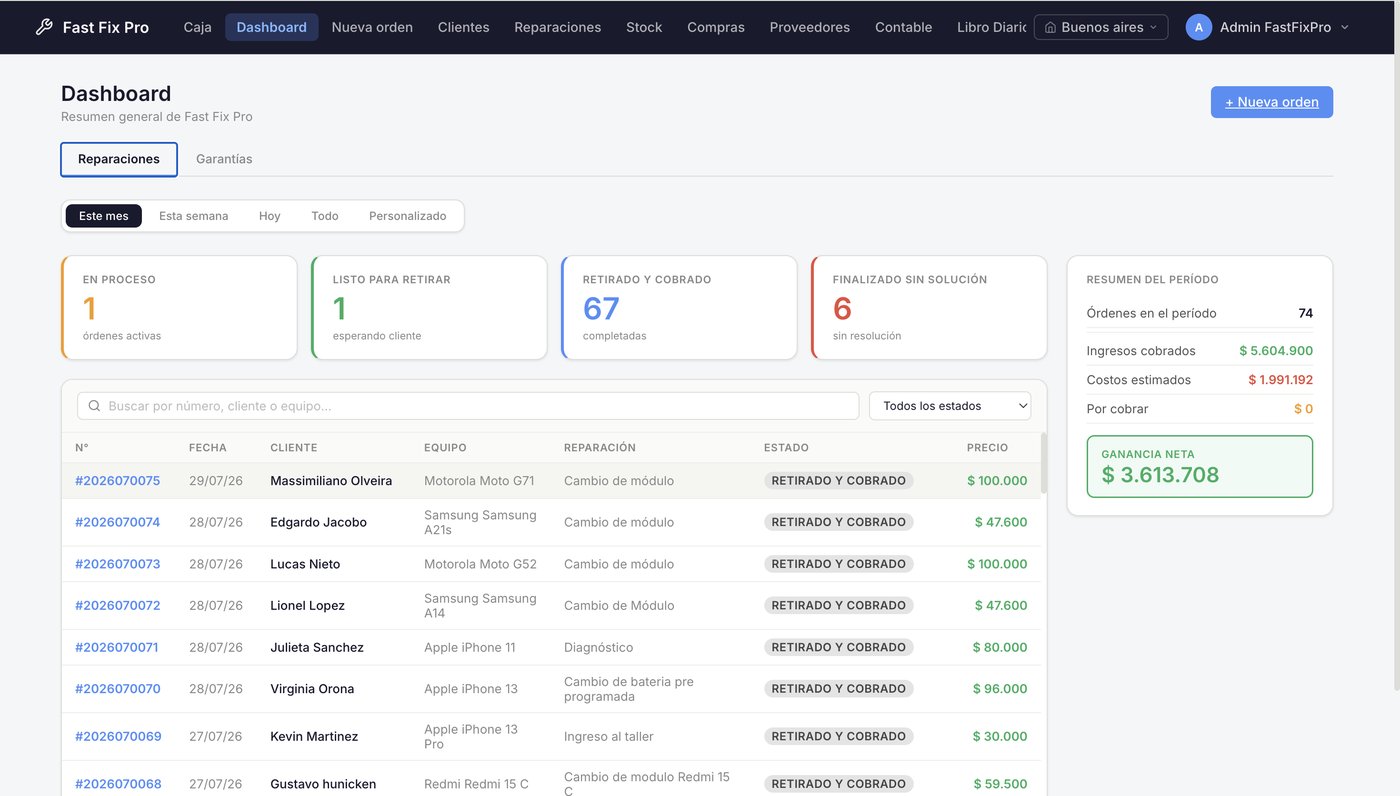Screen dimensions: 1400x796
Task: Click client name Julieta Sanchez
Action: 317,647
